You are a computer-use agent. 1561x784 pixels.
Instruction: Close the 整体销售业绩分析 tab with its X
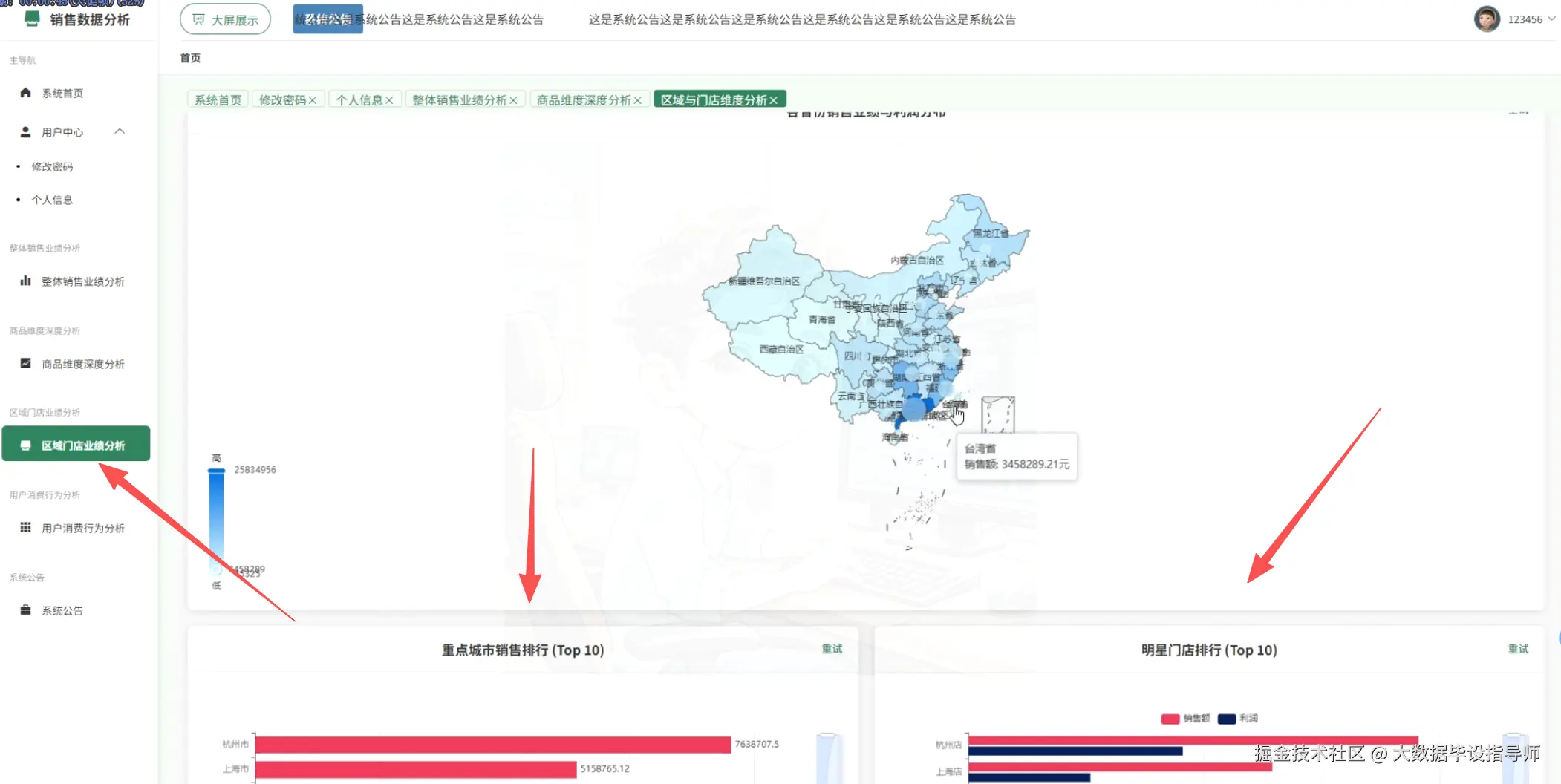click(x=513, y=100)
